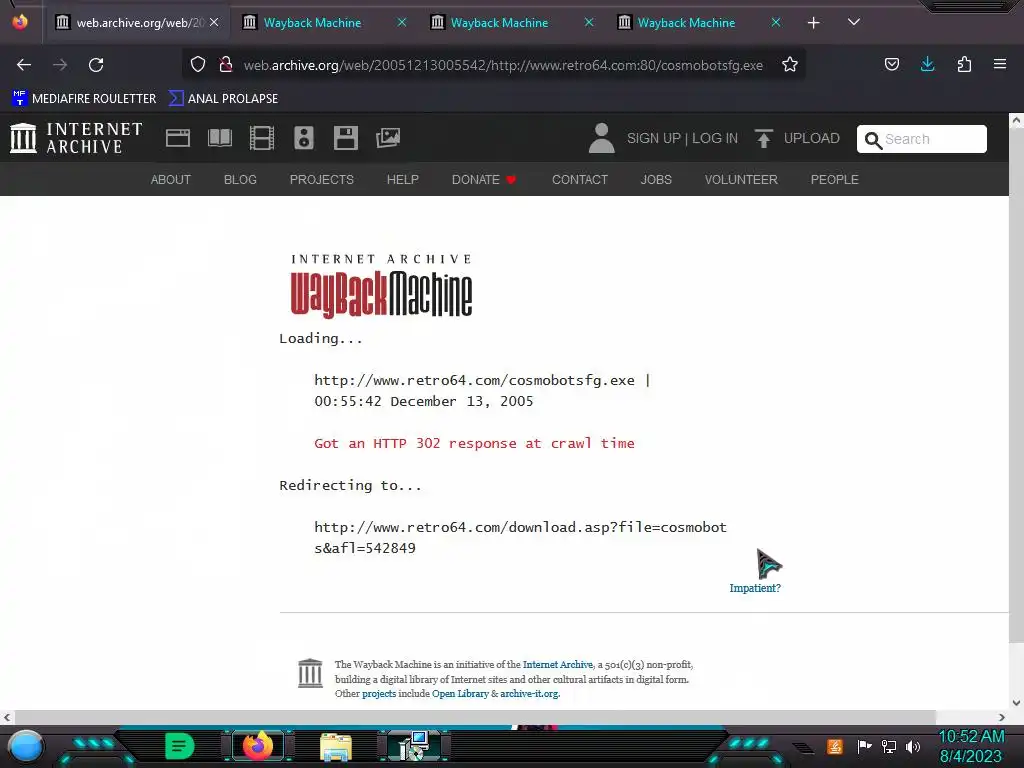Open the clock showing 10:52 AM

[971, 746]
